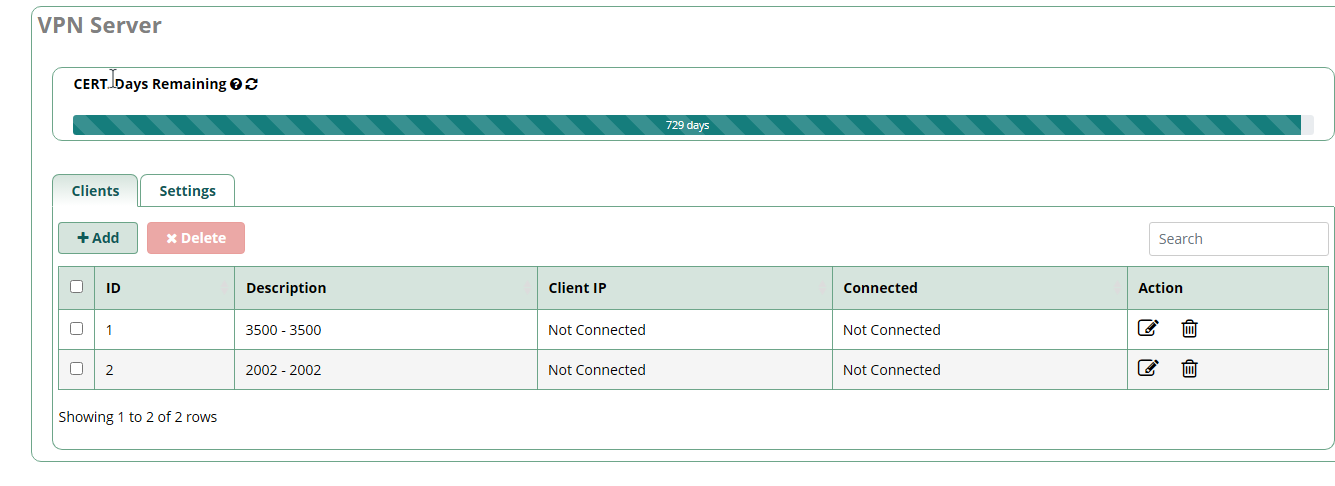Screen dimensions: 1335x486
Task: Click the certificate refresh icon
Action: (x=252, y=85)
